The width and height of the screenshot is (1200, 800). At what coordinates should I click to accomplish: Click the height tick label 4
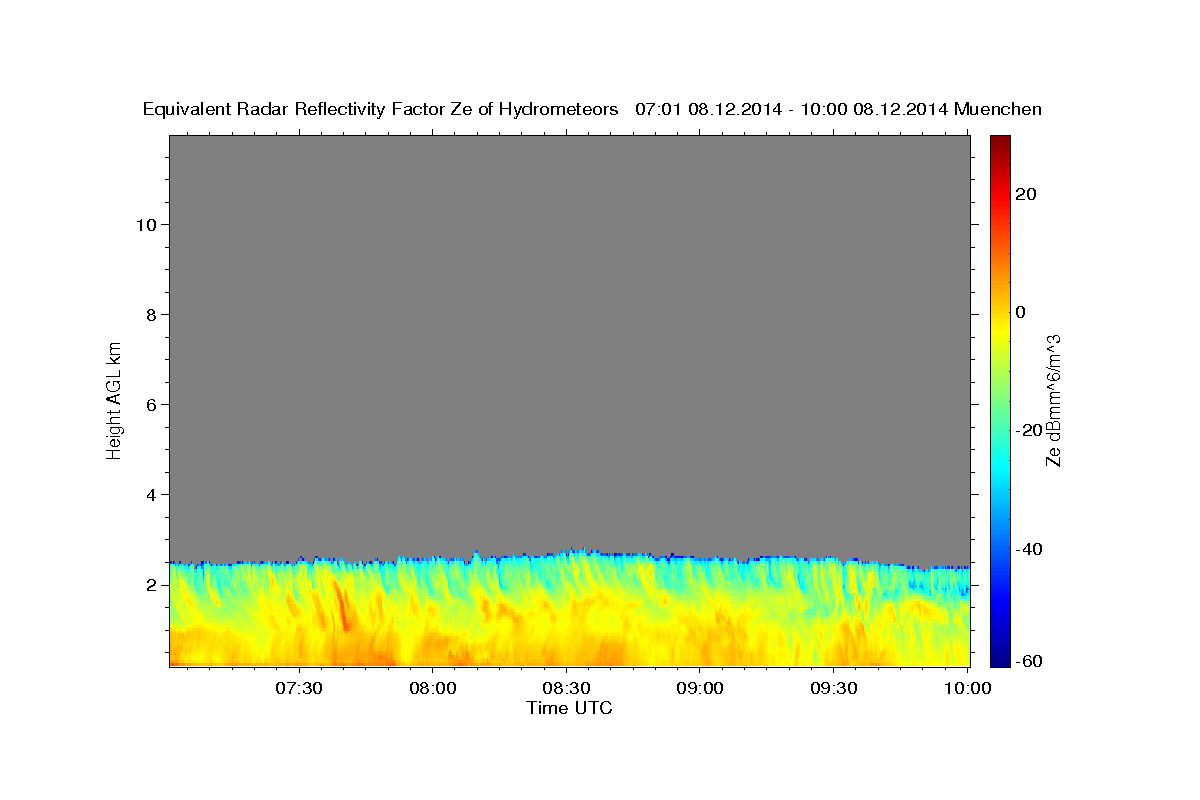tap(150, 494)
